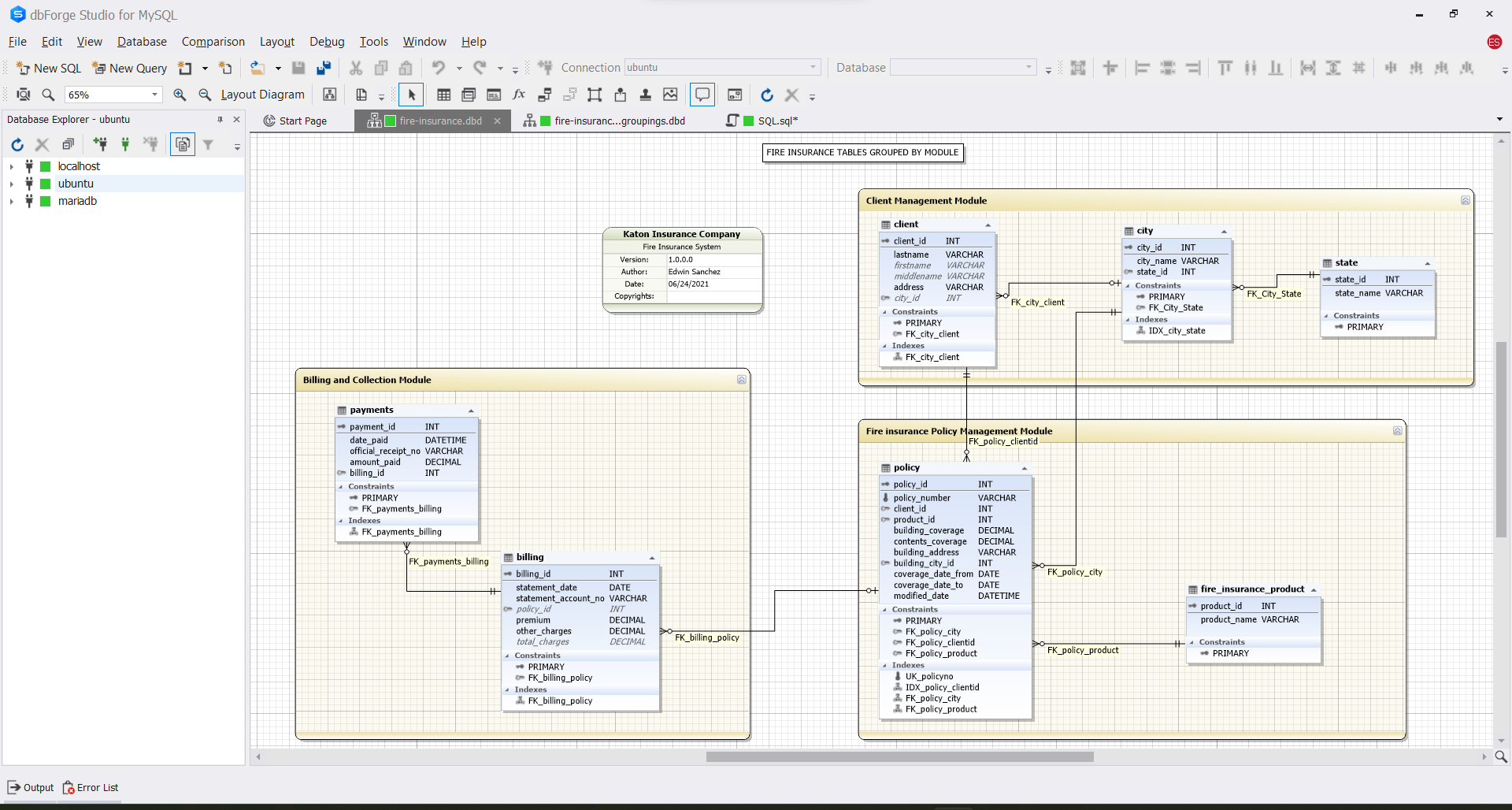
Task: Click the green Connect plug icon in Explorer
Action: [125, 144]
